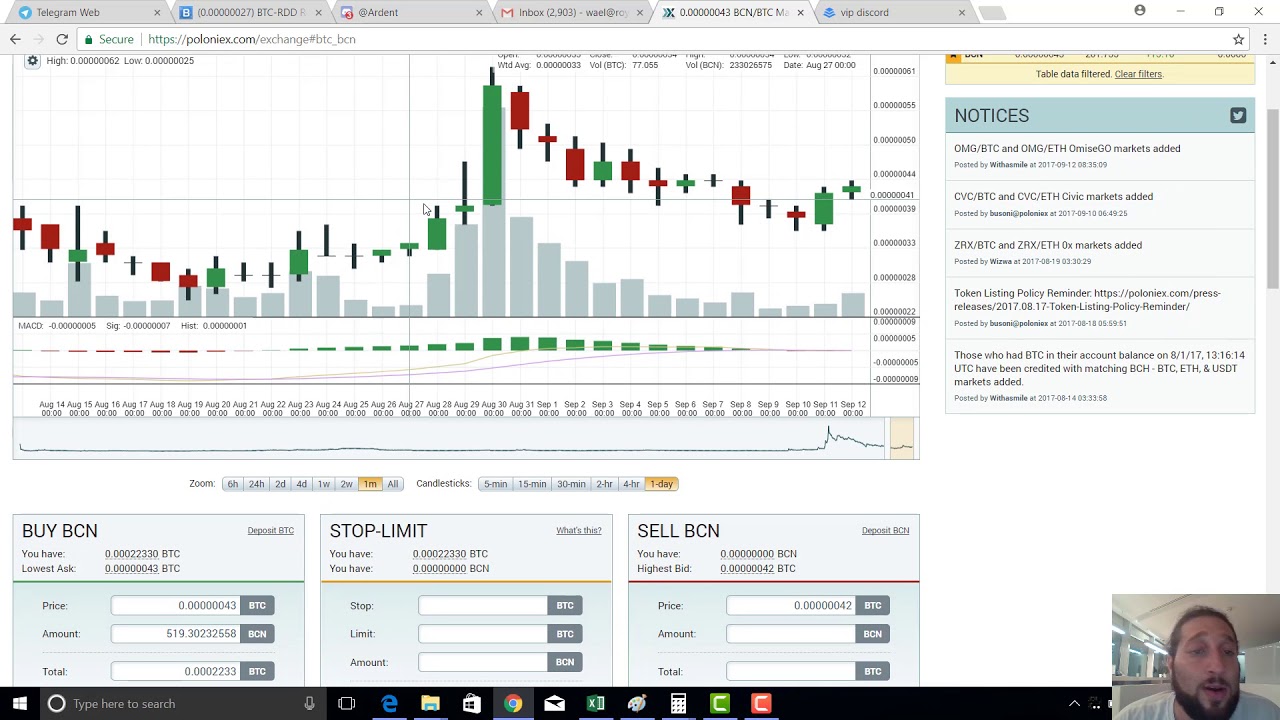This screenshot has width=1280, height=720.
Task: Click Buy BCN Price input field
Action: [x=176, y=606]
